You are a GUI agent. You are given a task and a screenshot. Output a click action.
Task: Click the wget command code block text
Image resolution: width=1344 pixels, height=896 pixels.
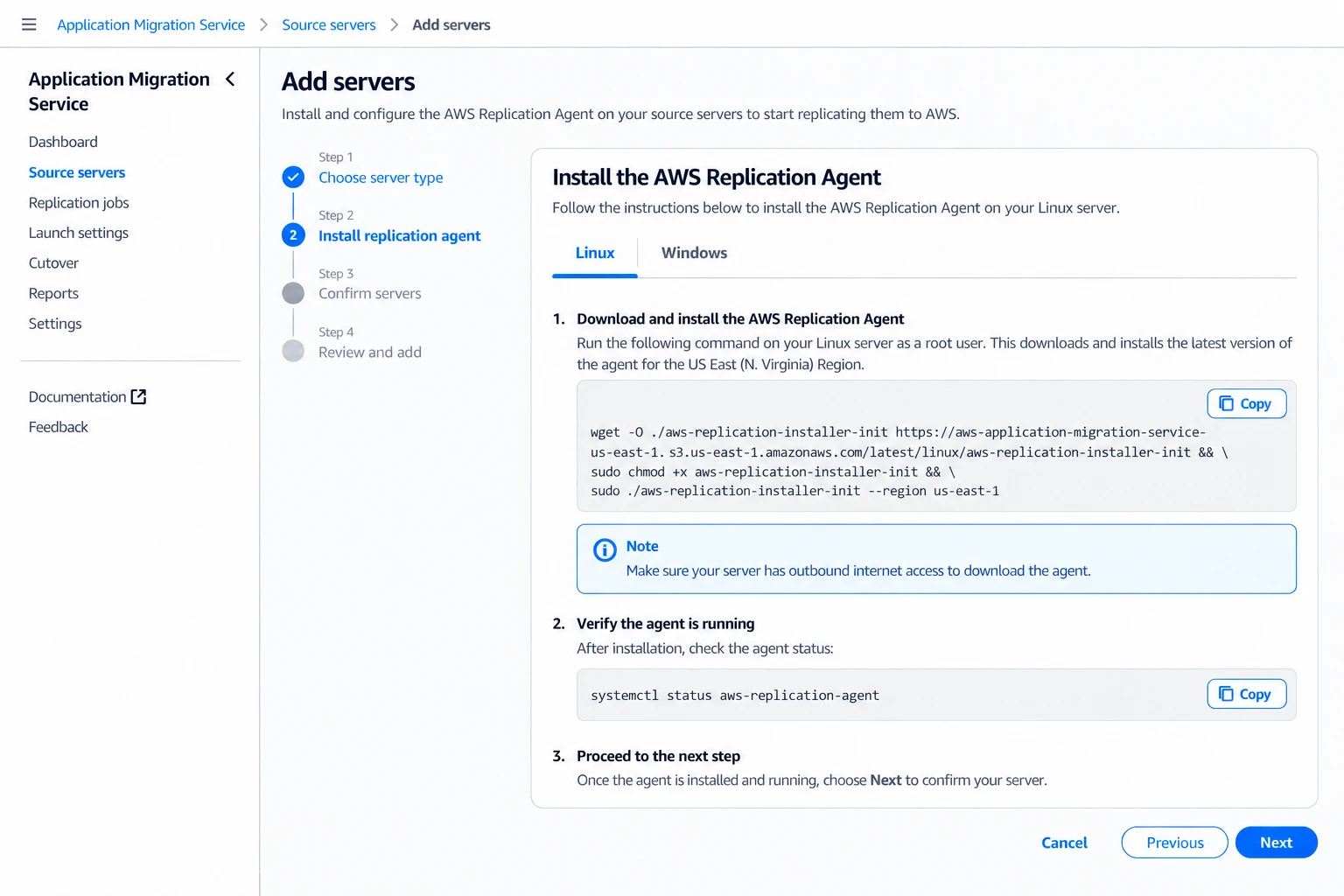click(x=908, y=462)
